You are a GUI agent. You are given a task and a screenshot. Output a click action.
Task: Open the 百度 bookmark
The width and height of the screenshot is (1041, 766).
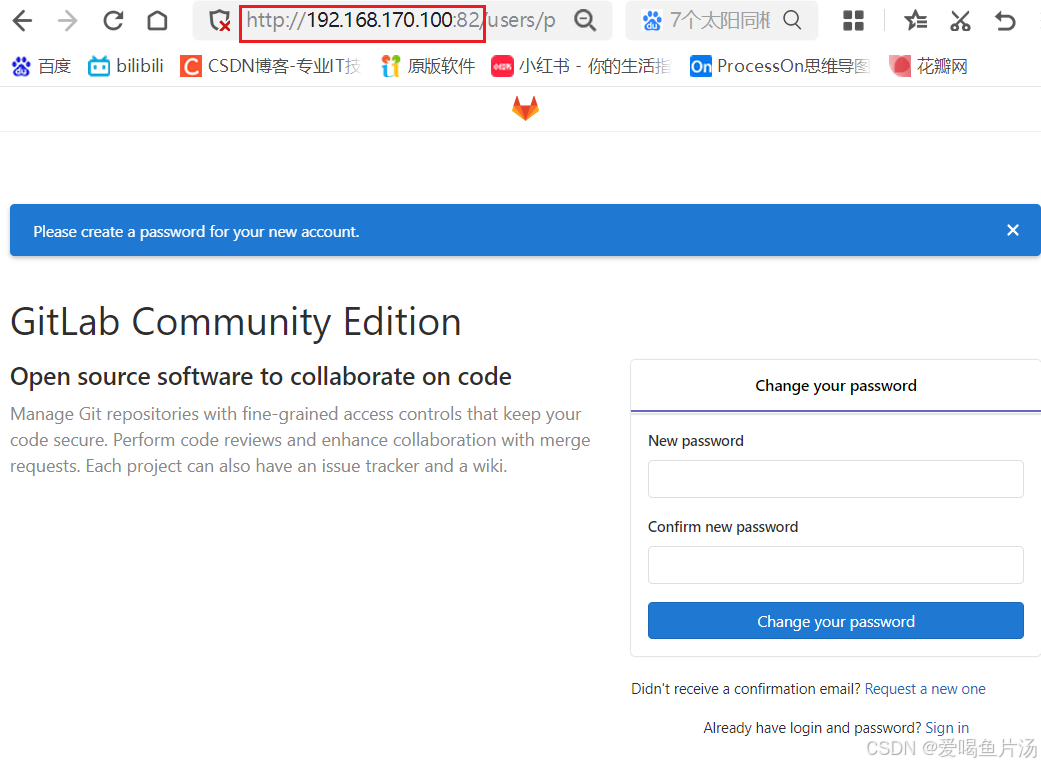pyautogui.click(x=41, y=66)
